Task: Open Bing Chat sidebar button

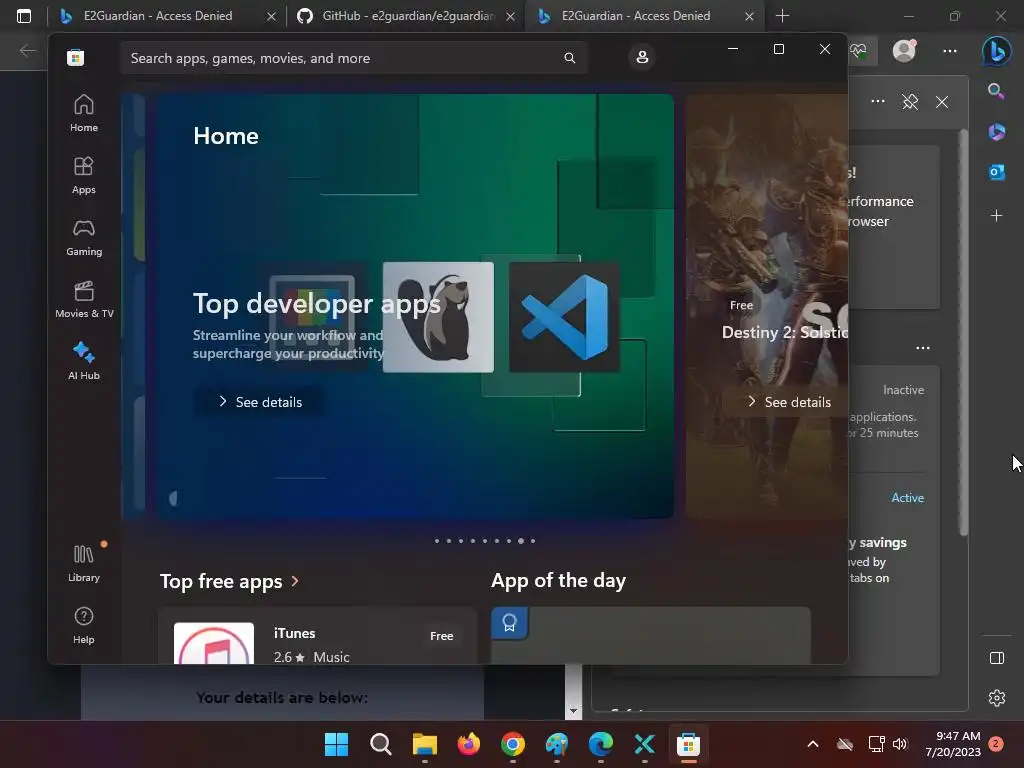Action: coord(997,50)
